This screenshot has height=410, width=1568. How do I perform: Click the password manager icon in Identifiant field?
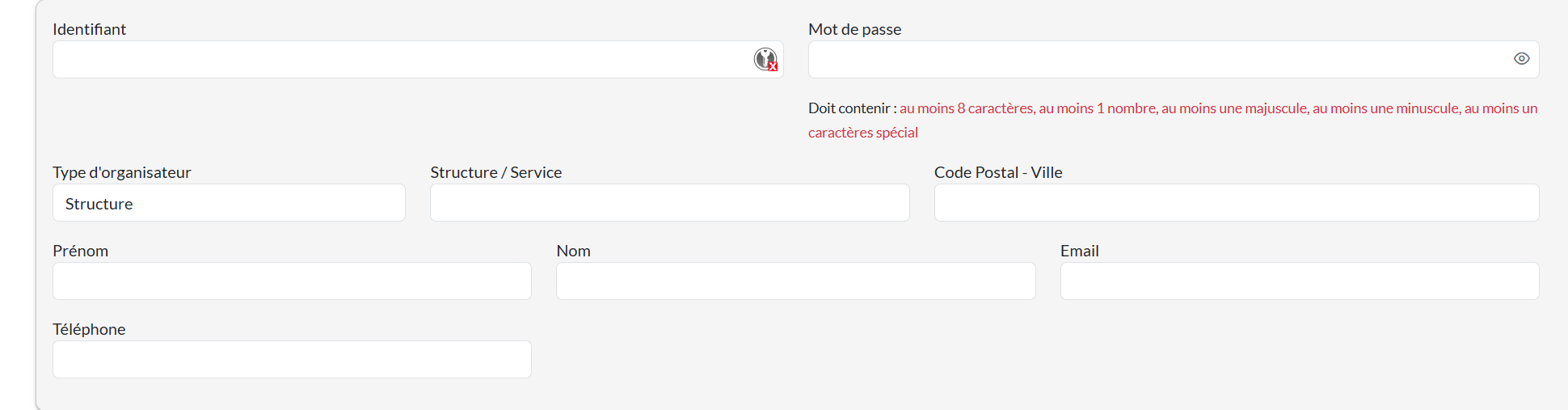pyautogui.click(x=765, y=59)
